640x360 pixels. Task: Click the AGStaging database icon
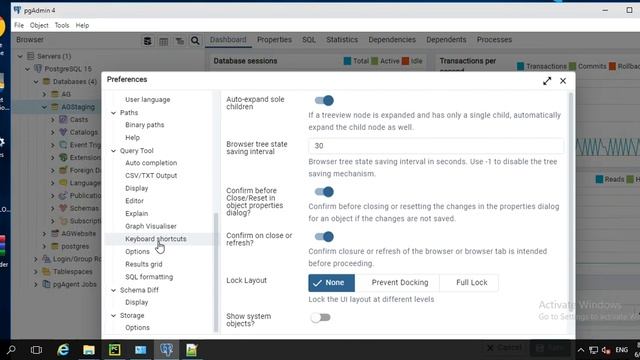pyautogui.click(x=55, y=107)
